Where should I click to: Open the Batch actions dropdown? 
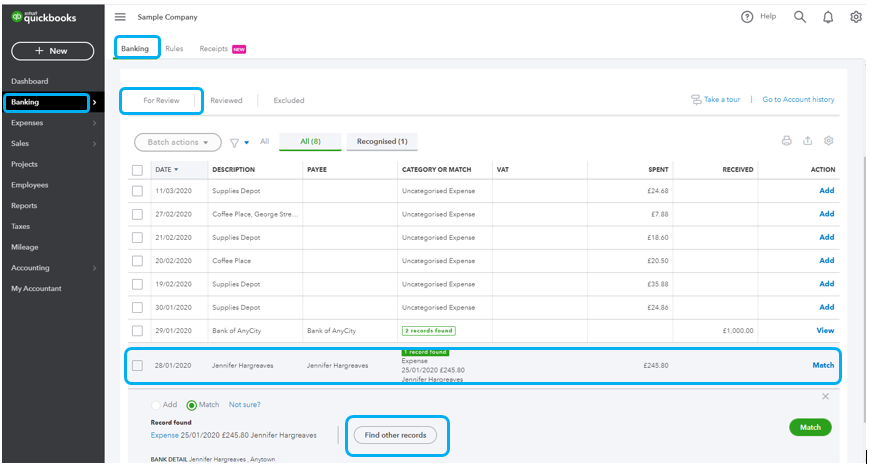pyautogui.click(x=178, y=142)
